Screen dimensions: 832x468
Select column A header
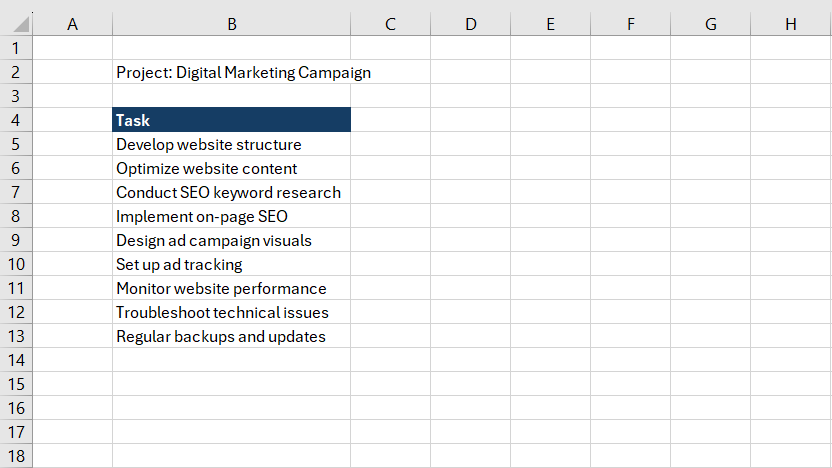click(72, 24)
